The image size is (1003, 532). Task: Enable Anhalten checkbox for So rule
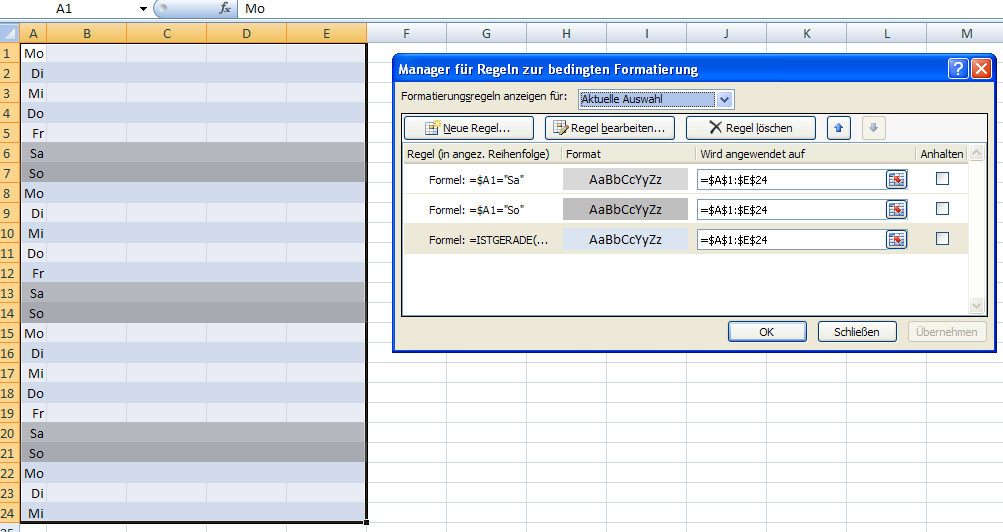tap(942, 208)
